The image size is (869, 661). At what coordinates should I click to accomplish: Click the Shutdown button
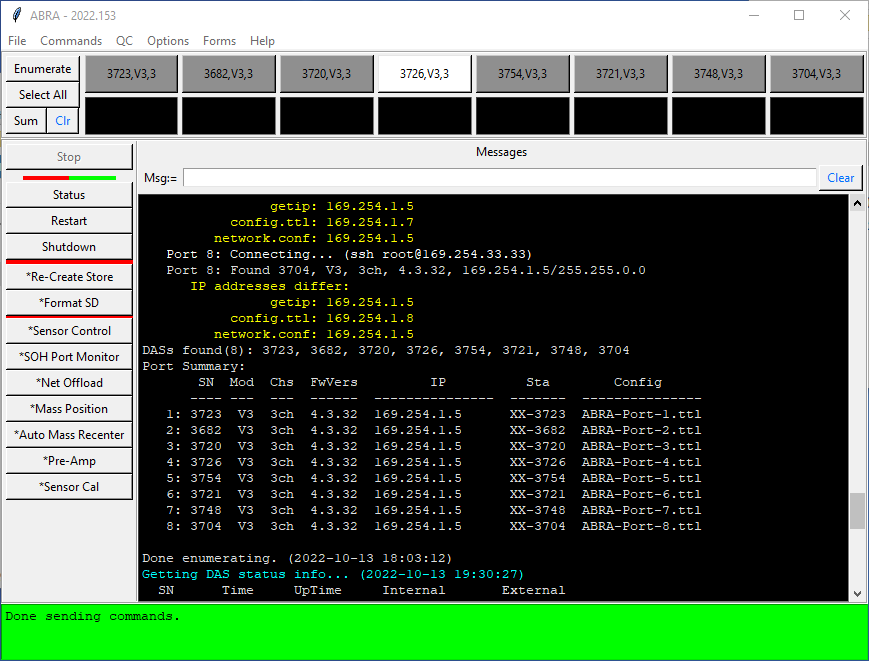(x=69, y=247)
